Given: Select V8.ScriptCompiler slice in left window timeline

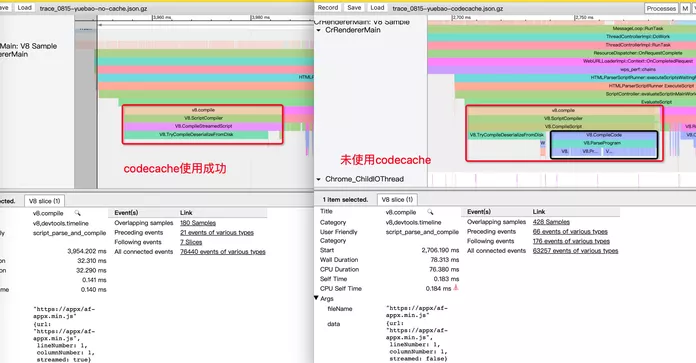Looking at the screenshot, I should tap(203, 118).
